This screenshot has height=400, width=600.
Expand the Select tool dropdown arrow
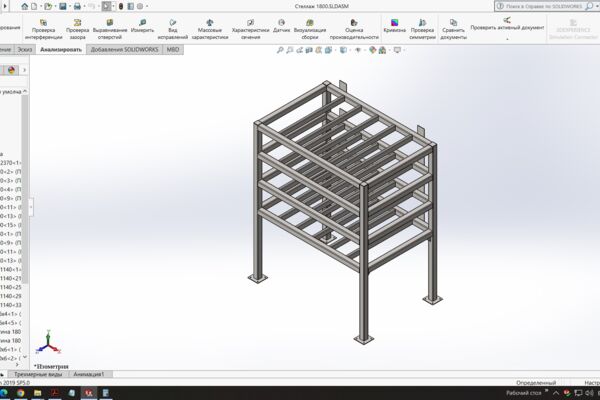click(113, 7)
